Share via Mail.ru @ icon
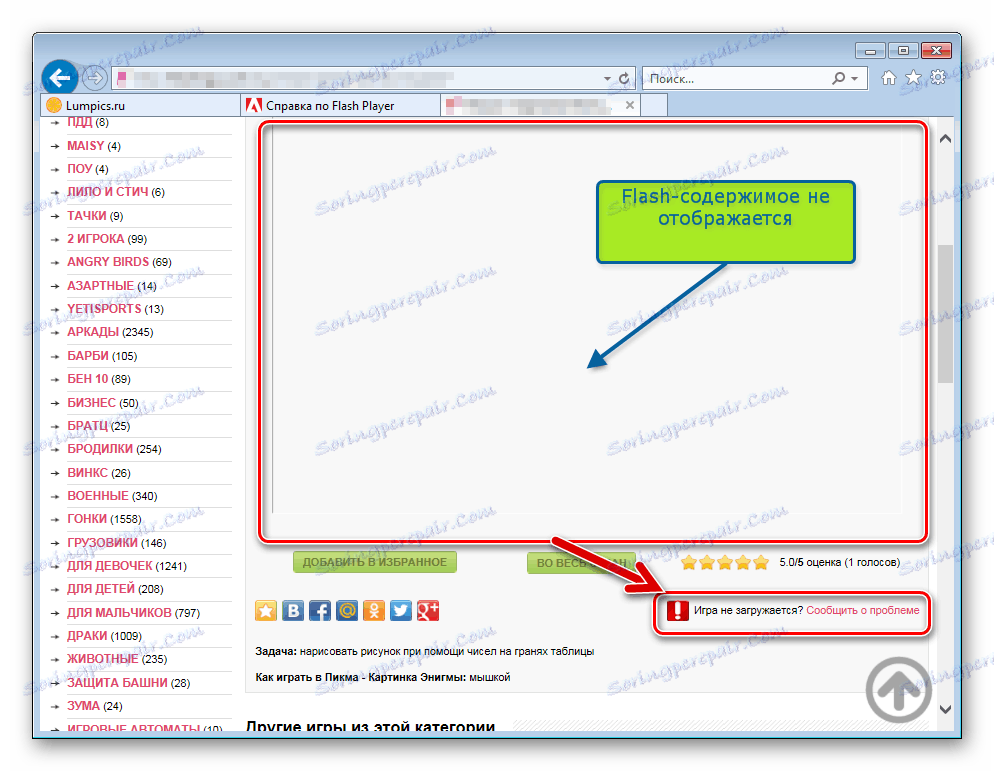The height and width of the screenshot is (771, 994). pyautogui.click(x=347, y=611)
